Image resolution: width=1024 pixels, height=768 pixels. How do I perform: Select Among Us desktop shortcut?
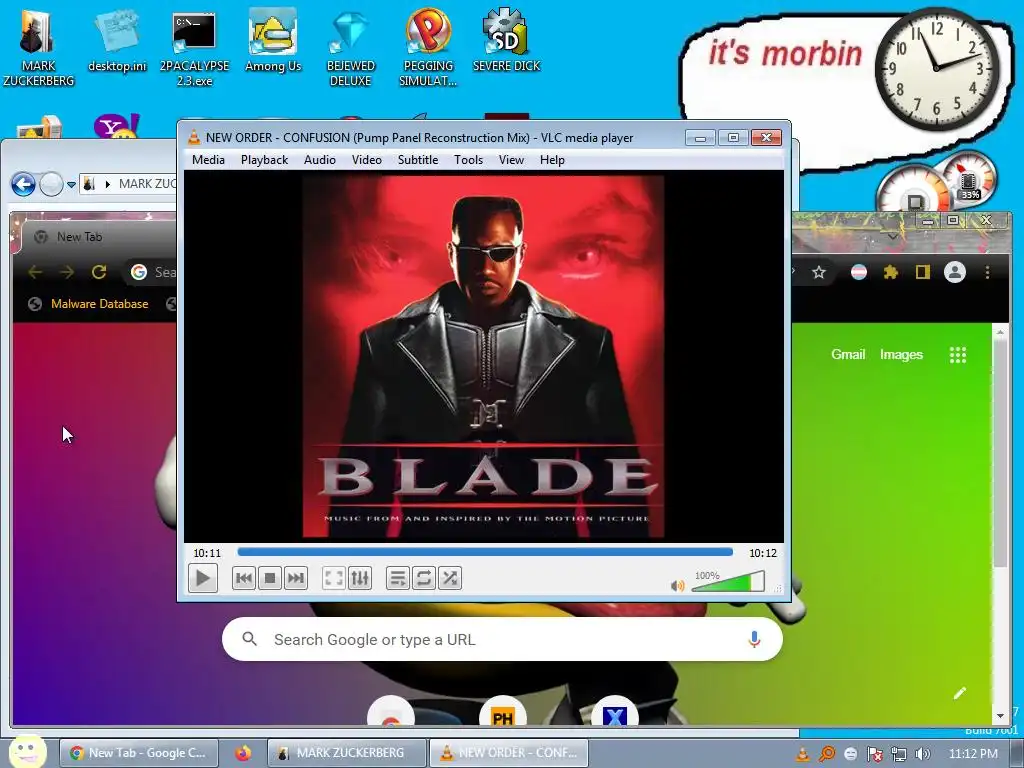(273, 41)
